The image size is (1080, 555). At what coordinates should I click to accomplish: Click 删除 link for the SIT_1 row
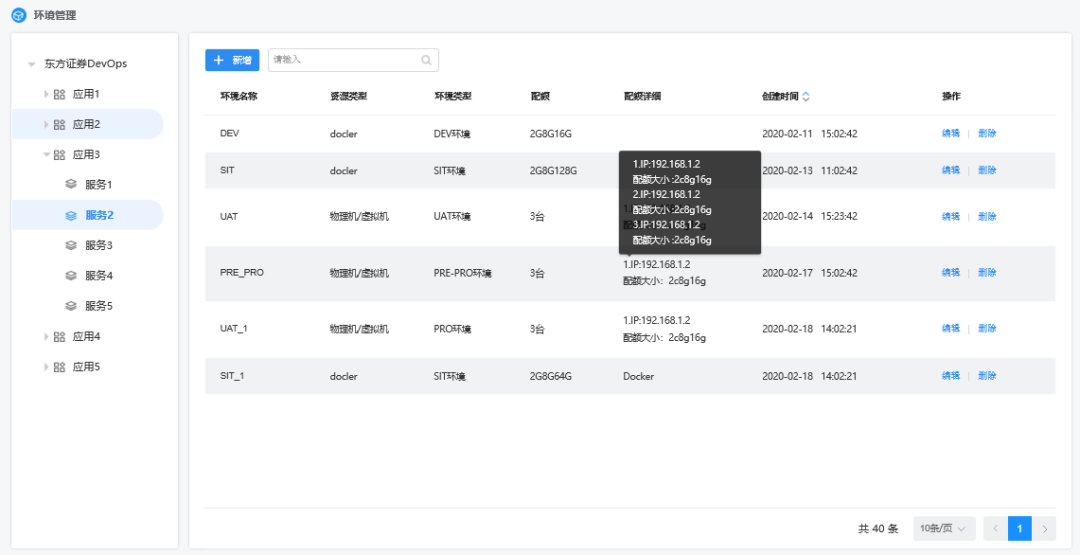[x=987, y=376]
